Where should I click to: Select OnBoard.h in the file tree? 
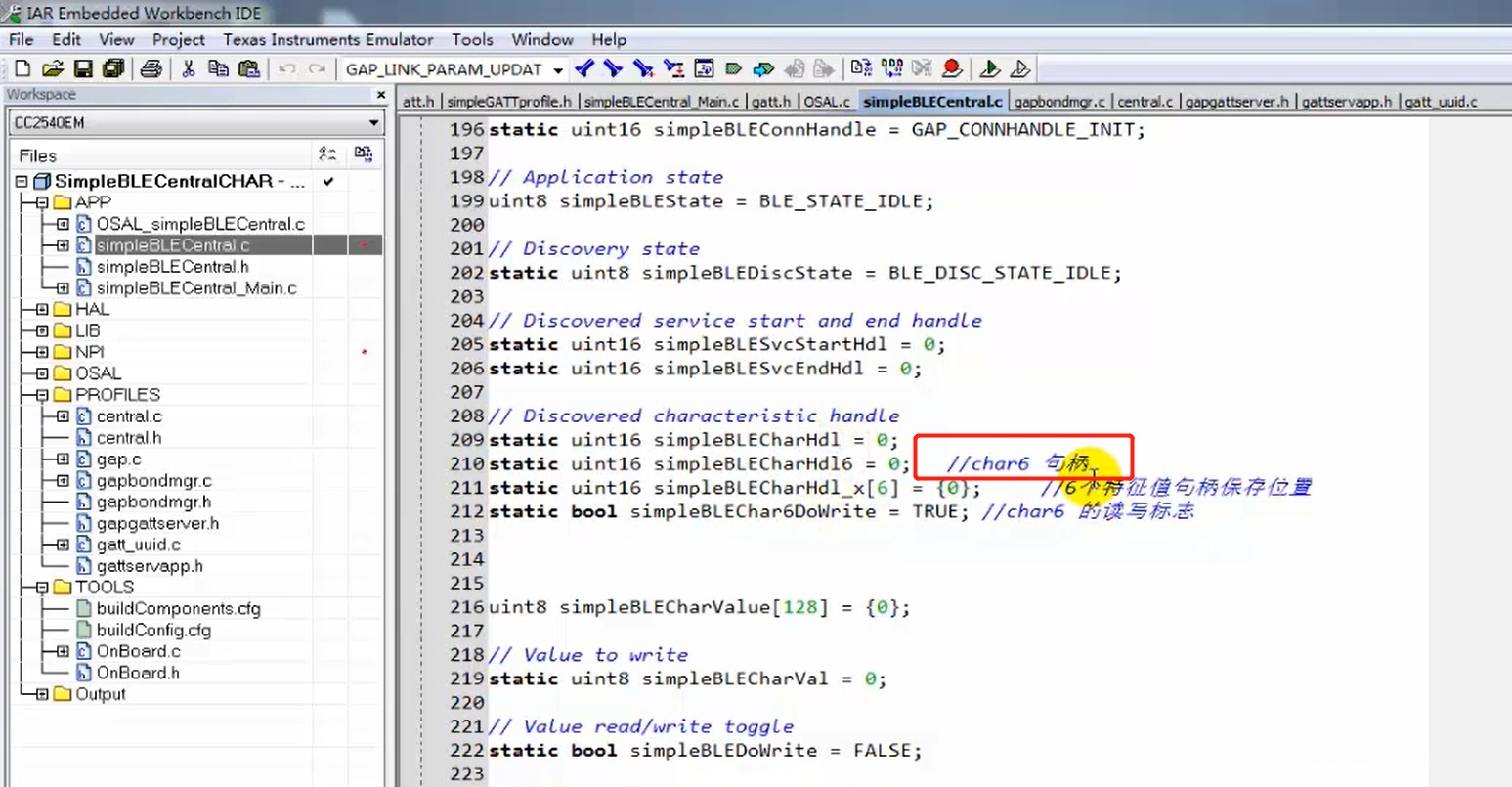click(138, 673)
